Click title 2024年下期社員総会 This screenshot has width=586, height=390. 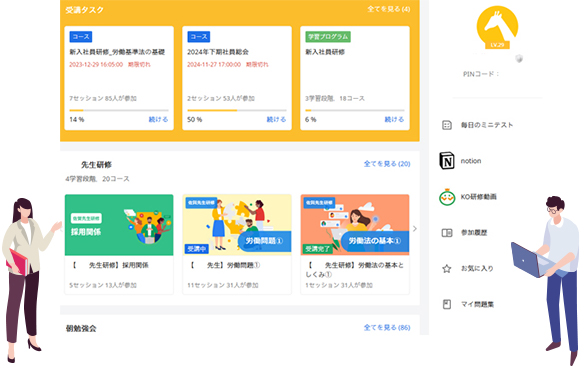click(218, 52)
